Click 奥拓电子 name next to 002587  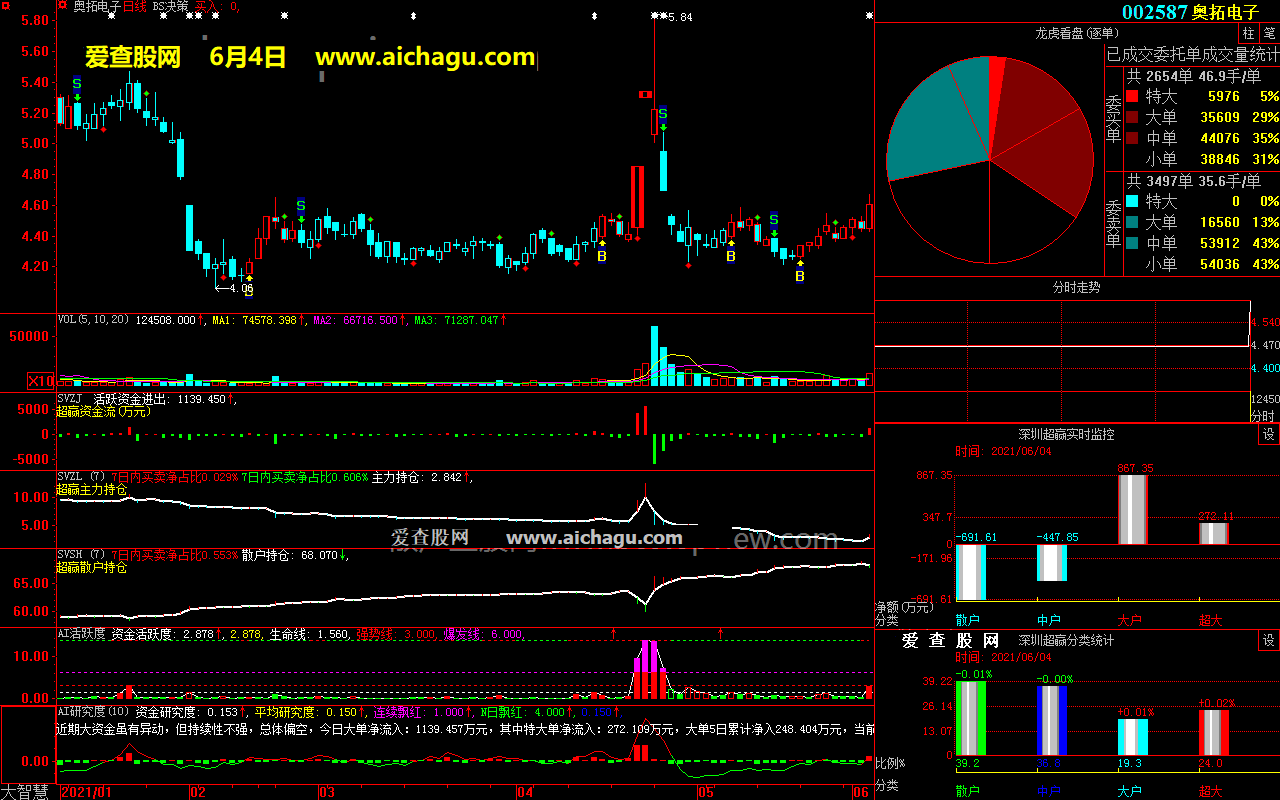coord(1226,12)
